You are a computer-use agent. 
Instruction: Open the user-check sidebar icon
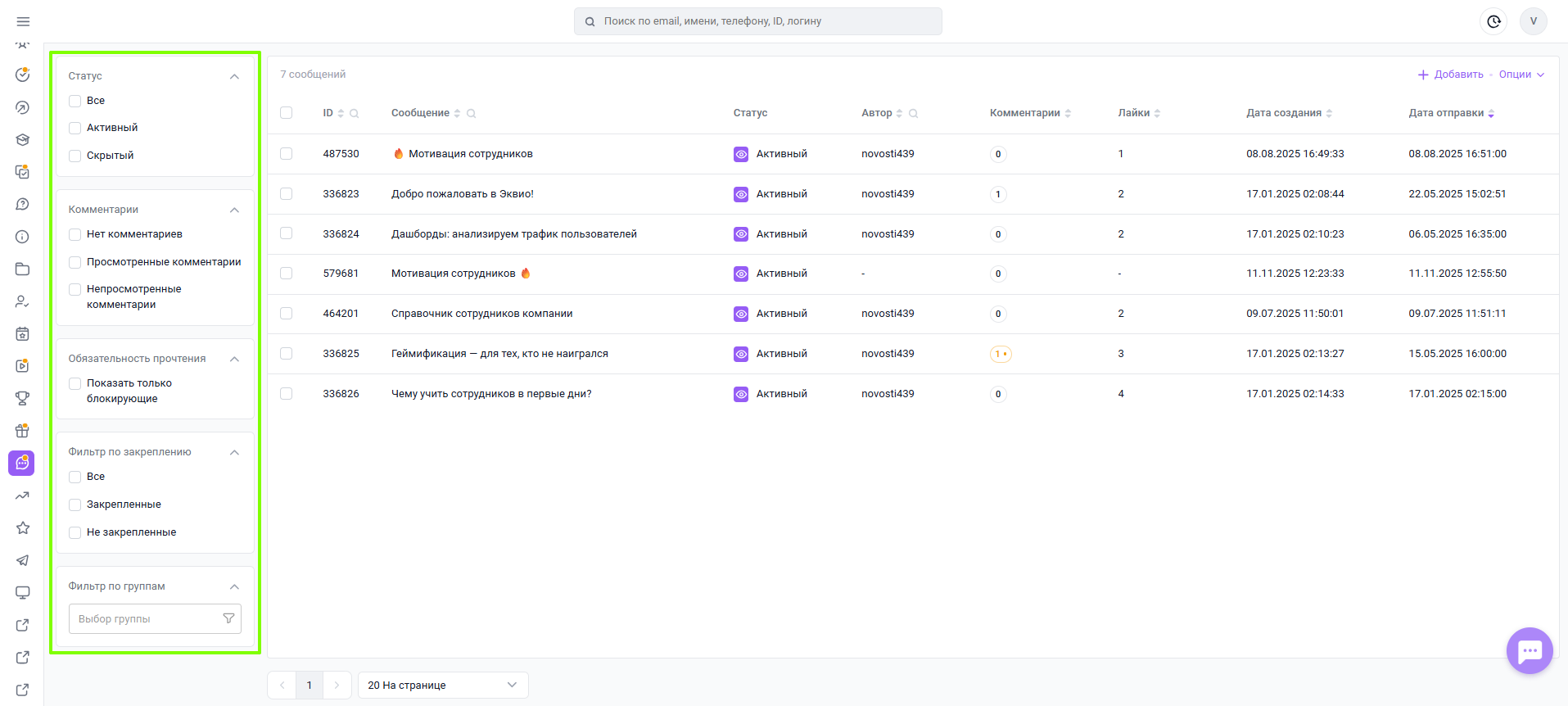pyautogui.click(x=23, y=301)
